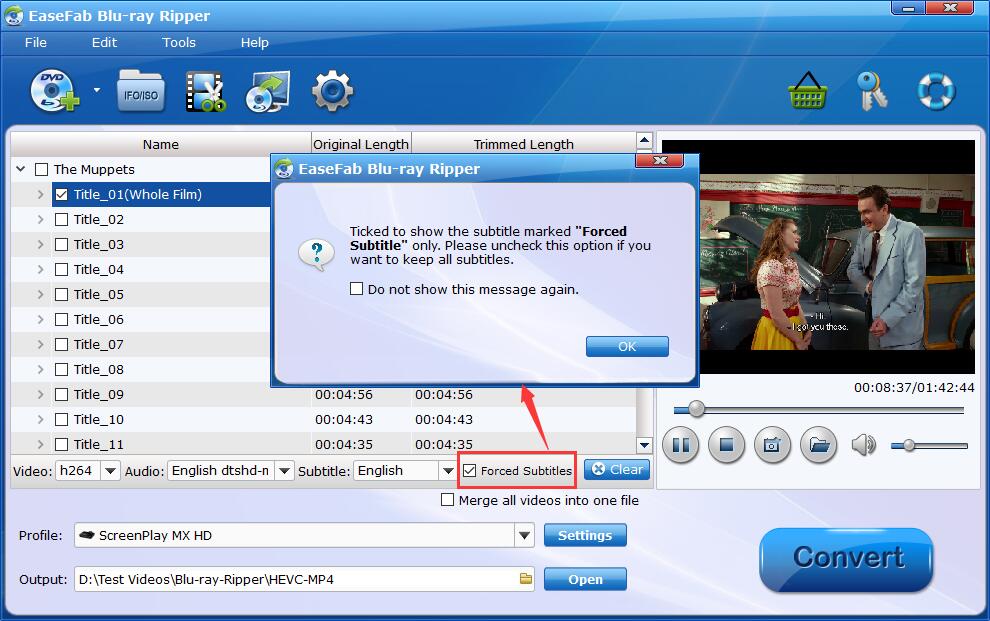Select the Title_06 row
The width and height of the screenshot is (990, 621).
coord(141,319)
